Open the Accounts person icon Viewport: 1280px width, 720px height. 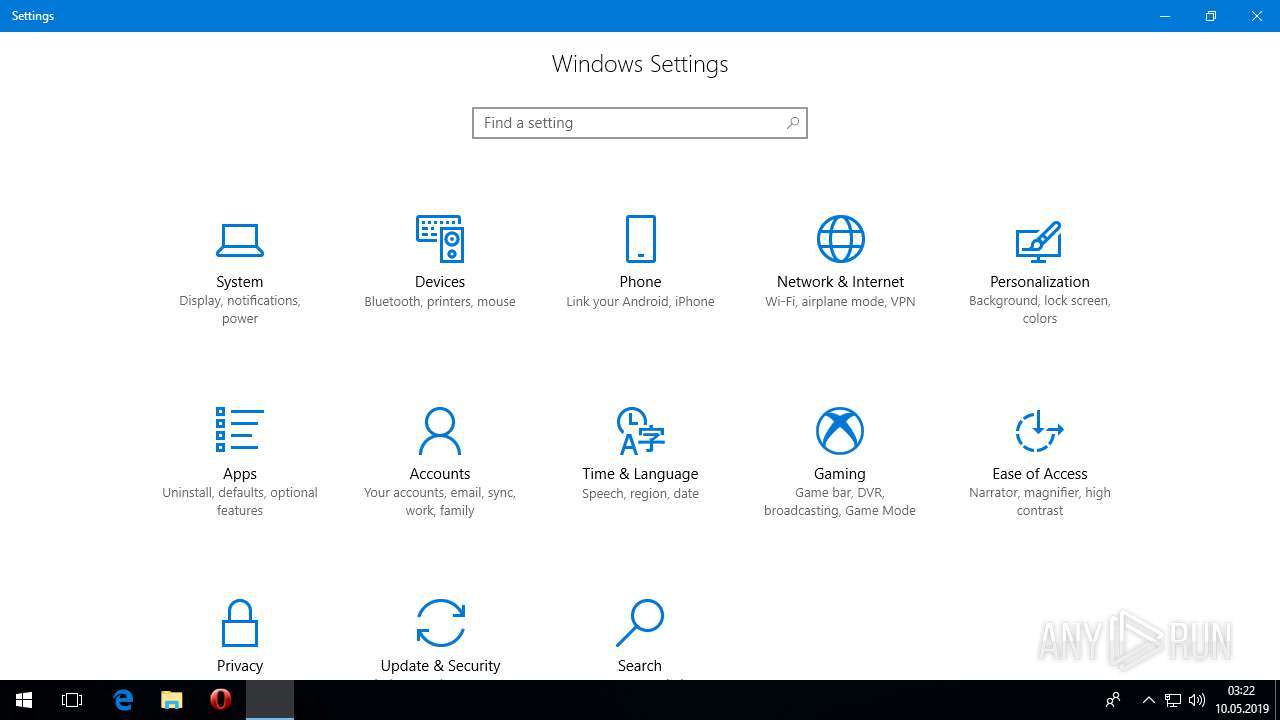pos(440,431)
